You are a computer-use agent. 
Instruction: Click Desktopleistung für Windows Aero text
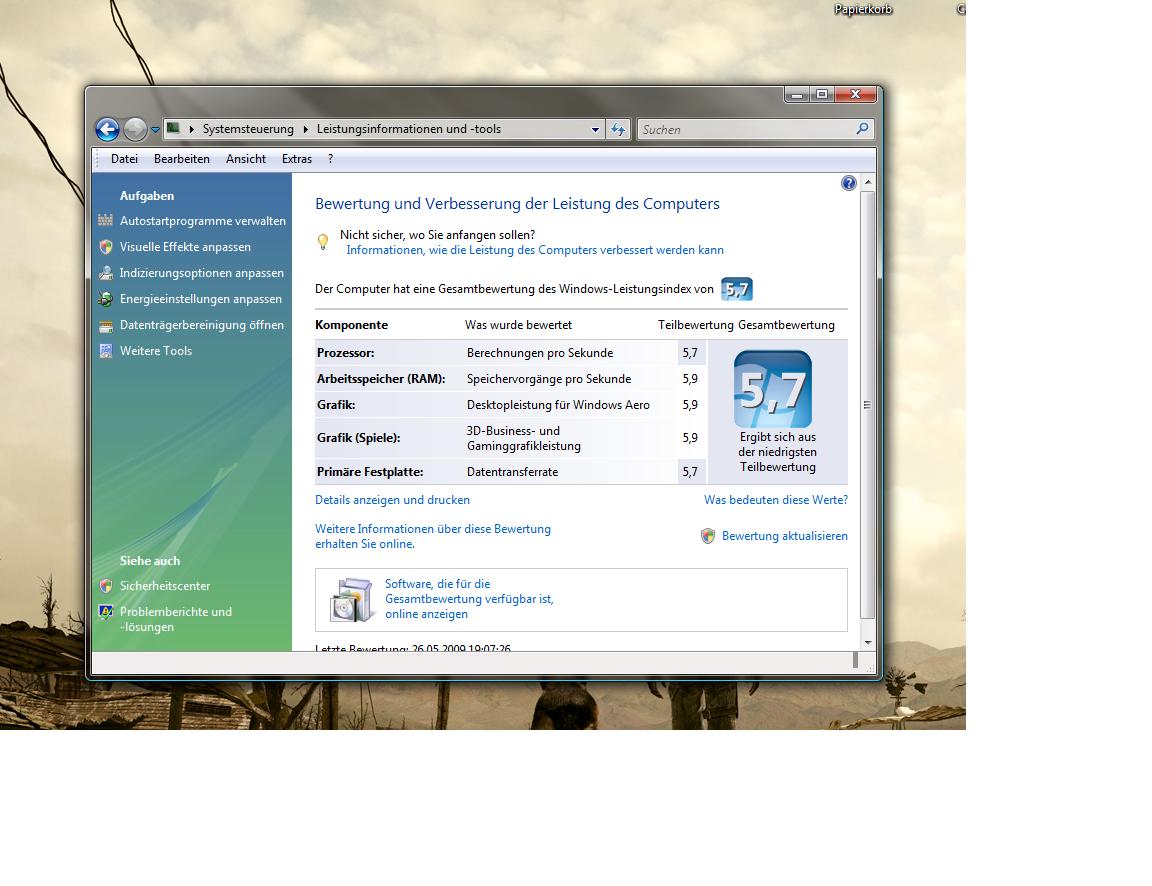coord(558,405)
